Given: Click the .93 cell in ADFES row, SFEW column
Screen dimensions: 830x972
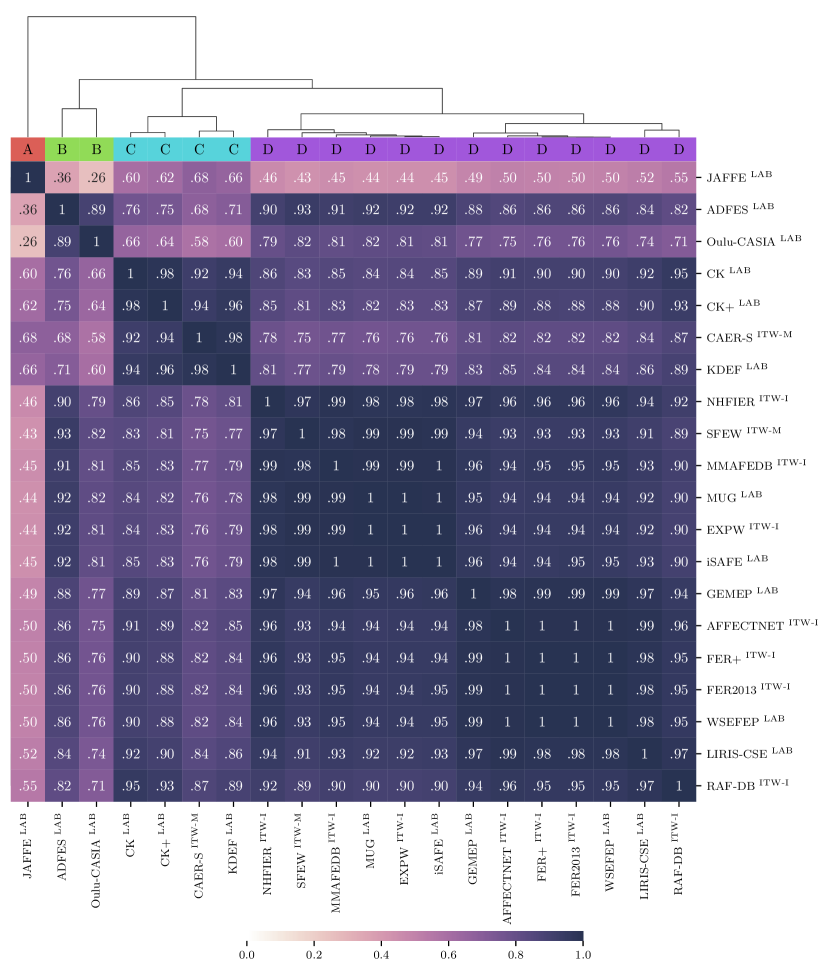Looking at the screenshot, I should click(x=302, y=210).
